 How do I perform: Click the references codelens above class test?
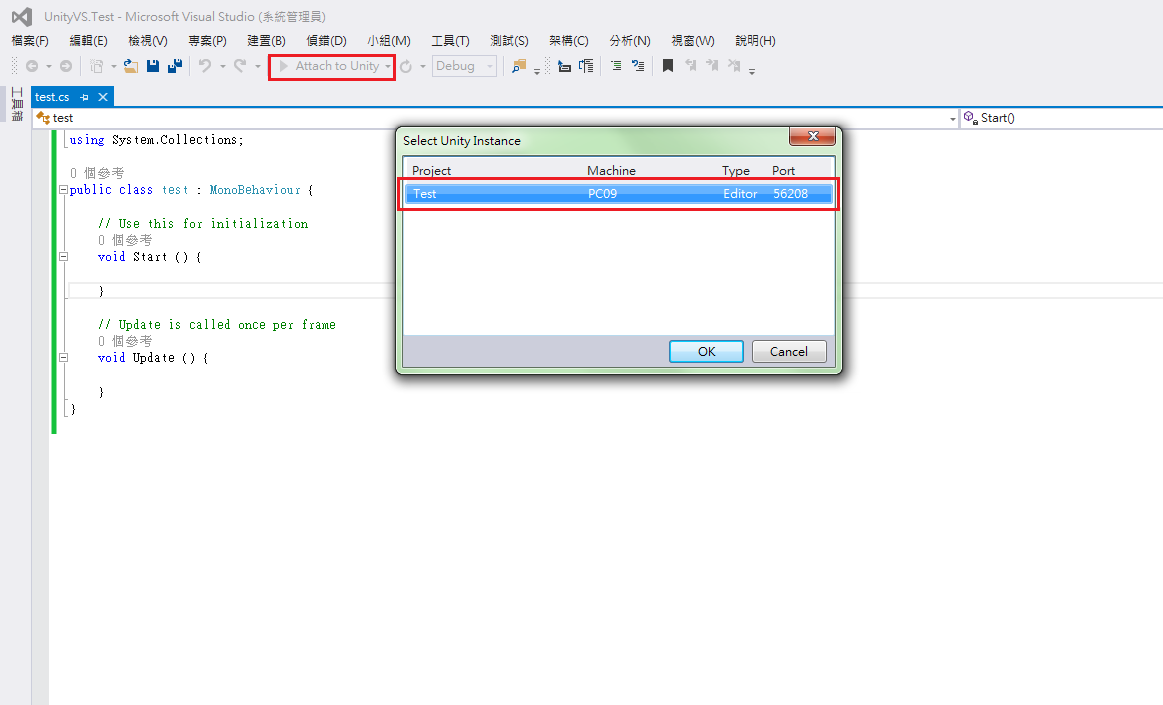pyautogui.click(x=96, y=173)
